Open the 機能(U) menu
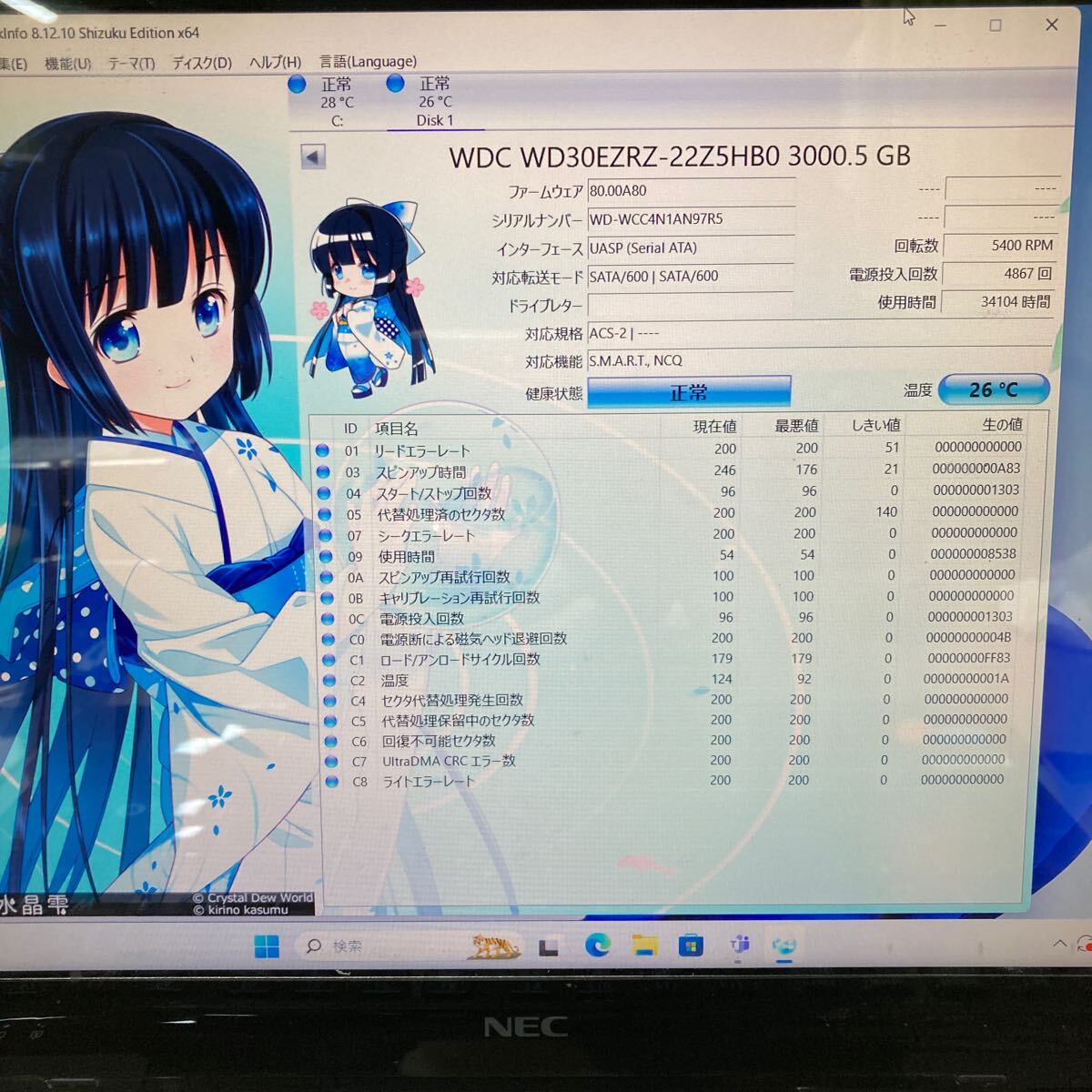Image resolution: width=1092 pixels, height=1092 pixels. click(68, 63)
